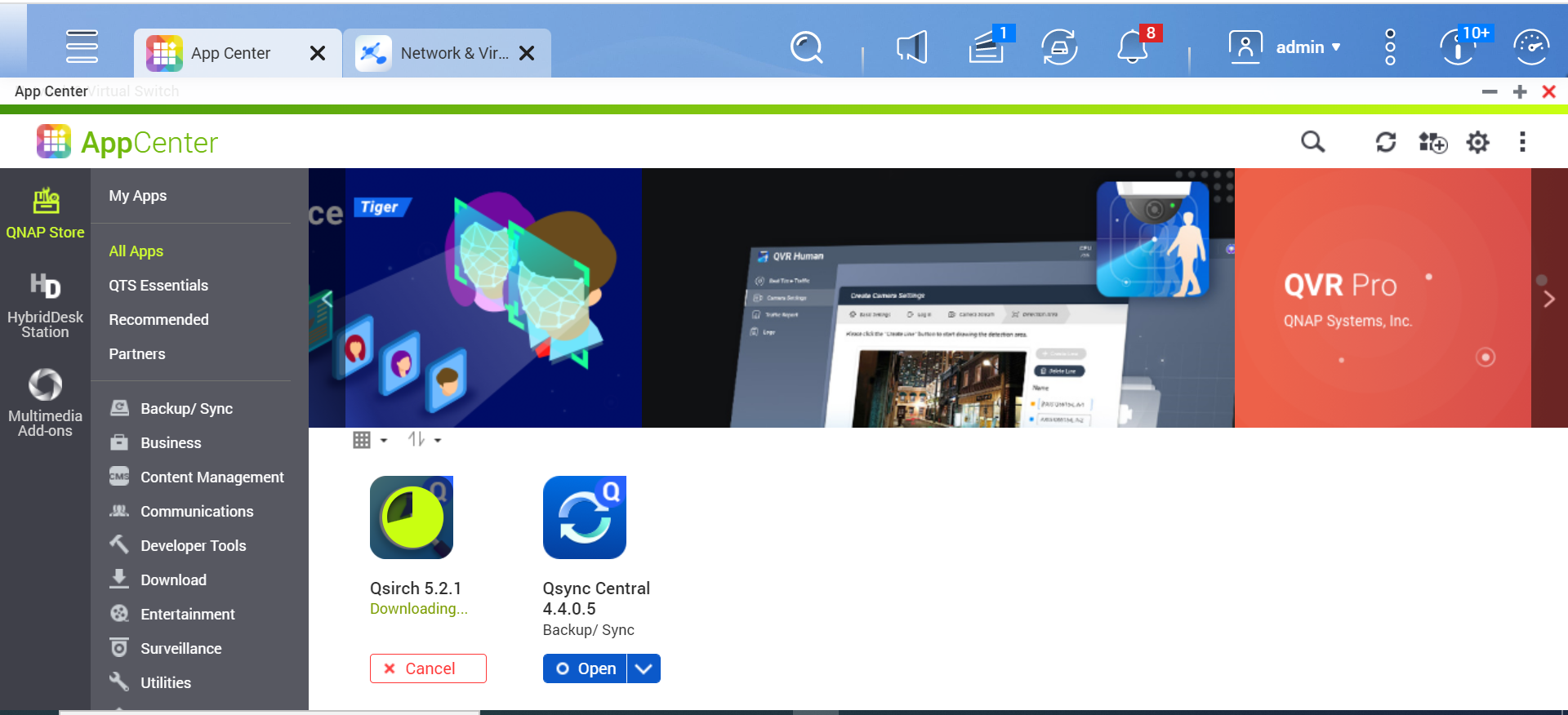Open Backup/ Sync category
1568x715 pixels.
click(171, 408)
